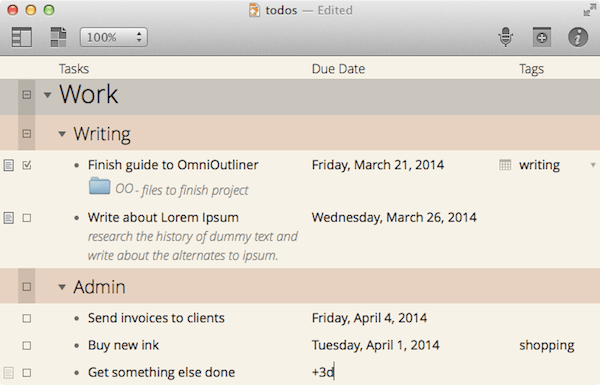
Task: Open the styles pane icon
Action: point(59,38)
